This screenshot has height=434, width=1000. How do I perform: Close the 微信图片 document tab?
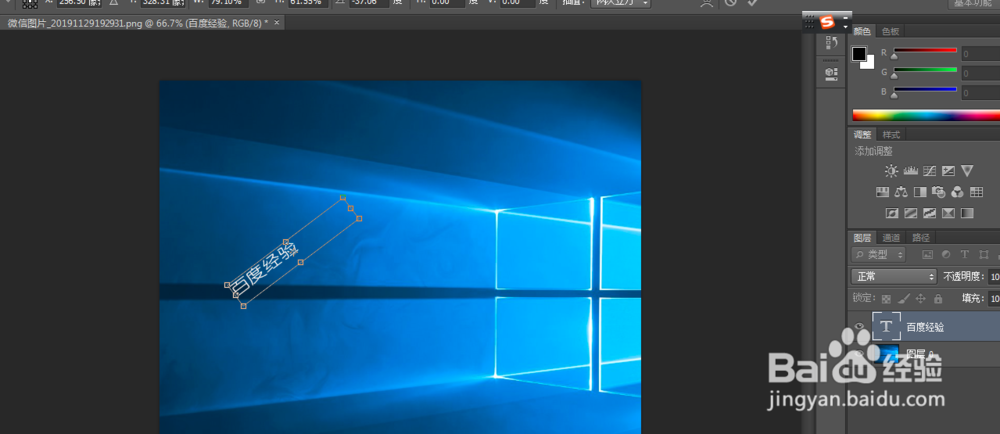276,22
